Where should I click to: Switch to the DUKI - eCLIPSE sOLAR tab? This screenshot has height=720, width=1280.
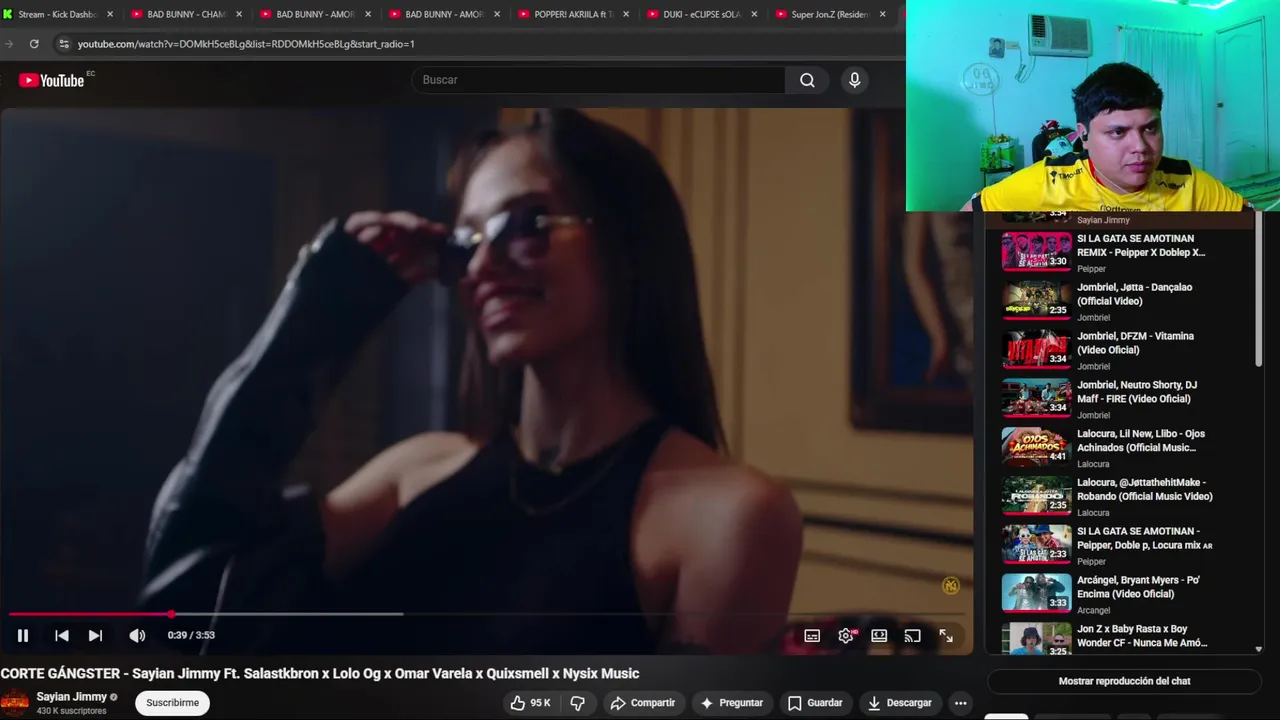[701, 14]
